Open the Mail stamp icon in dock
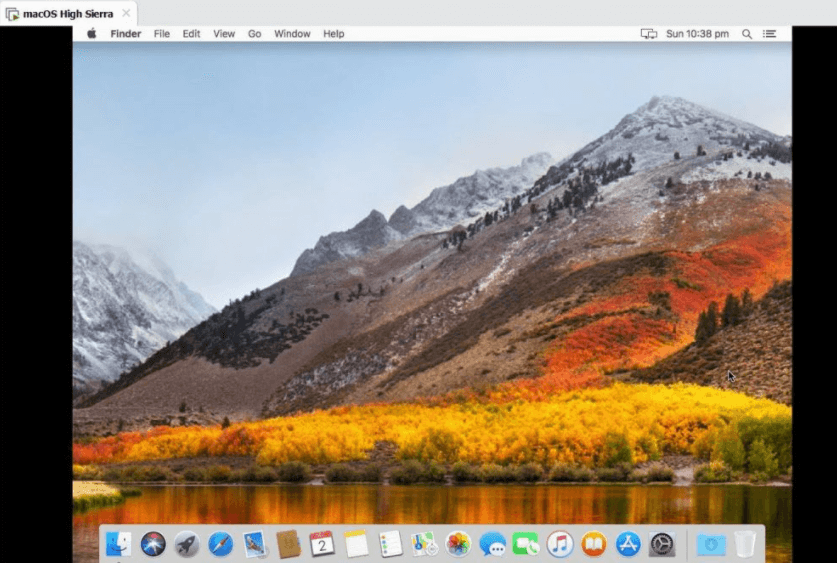837x563 pixels. coord(254,544)
